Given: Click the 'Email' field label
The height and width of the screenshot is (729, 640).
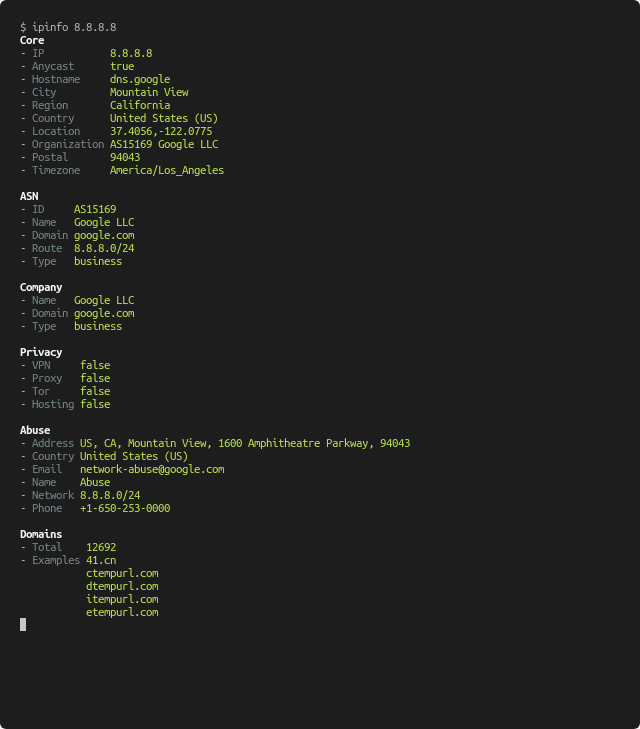Looking at the screenshot, I should pos(47,470).
